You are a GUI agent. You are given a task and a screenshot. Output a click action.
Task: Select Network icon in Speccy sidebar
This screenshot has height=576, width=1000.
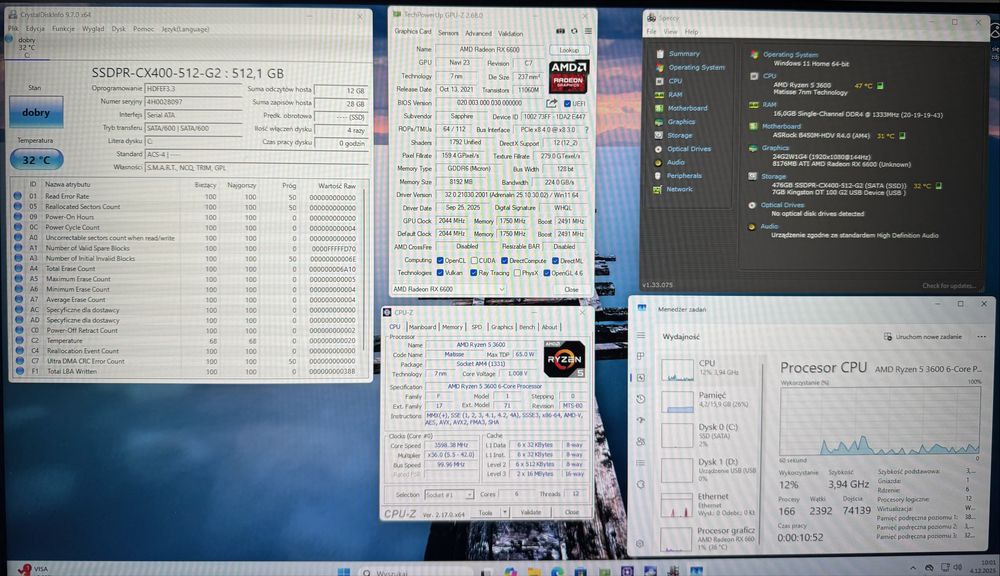tap(658, 189)
